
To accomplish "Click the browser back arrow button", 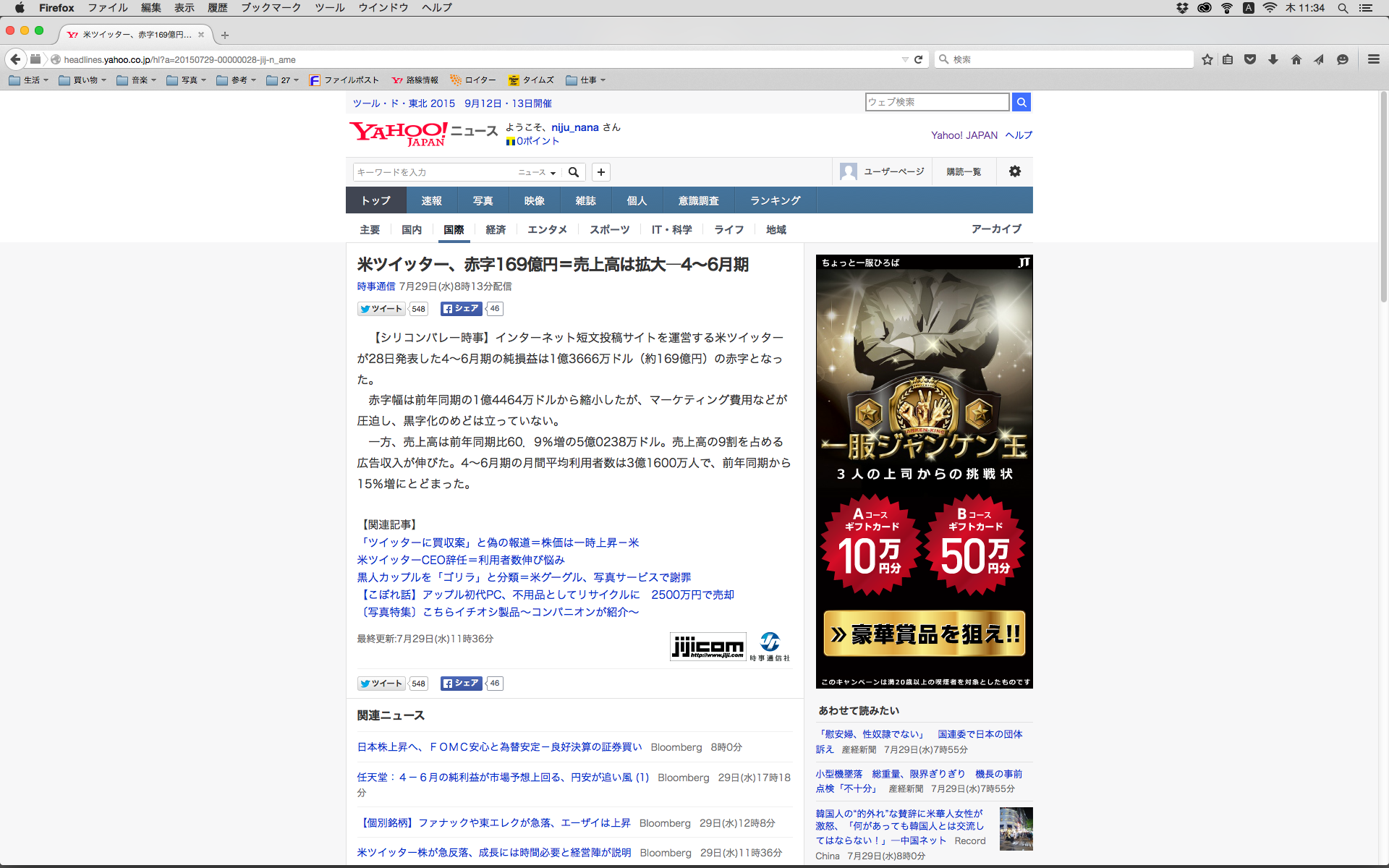I will (15, 59).
